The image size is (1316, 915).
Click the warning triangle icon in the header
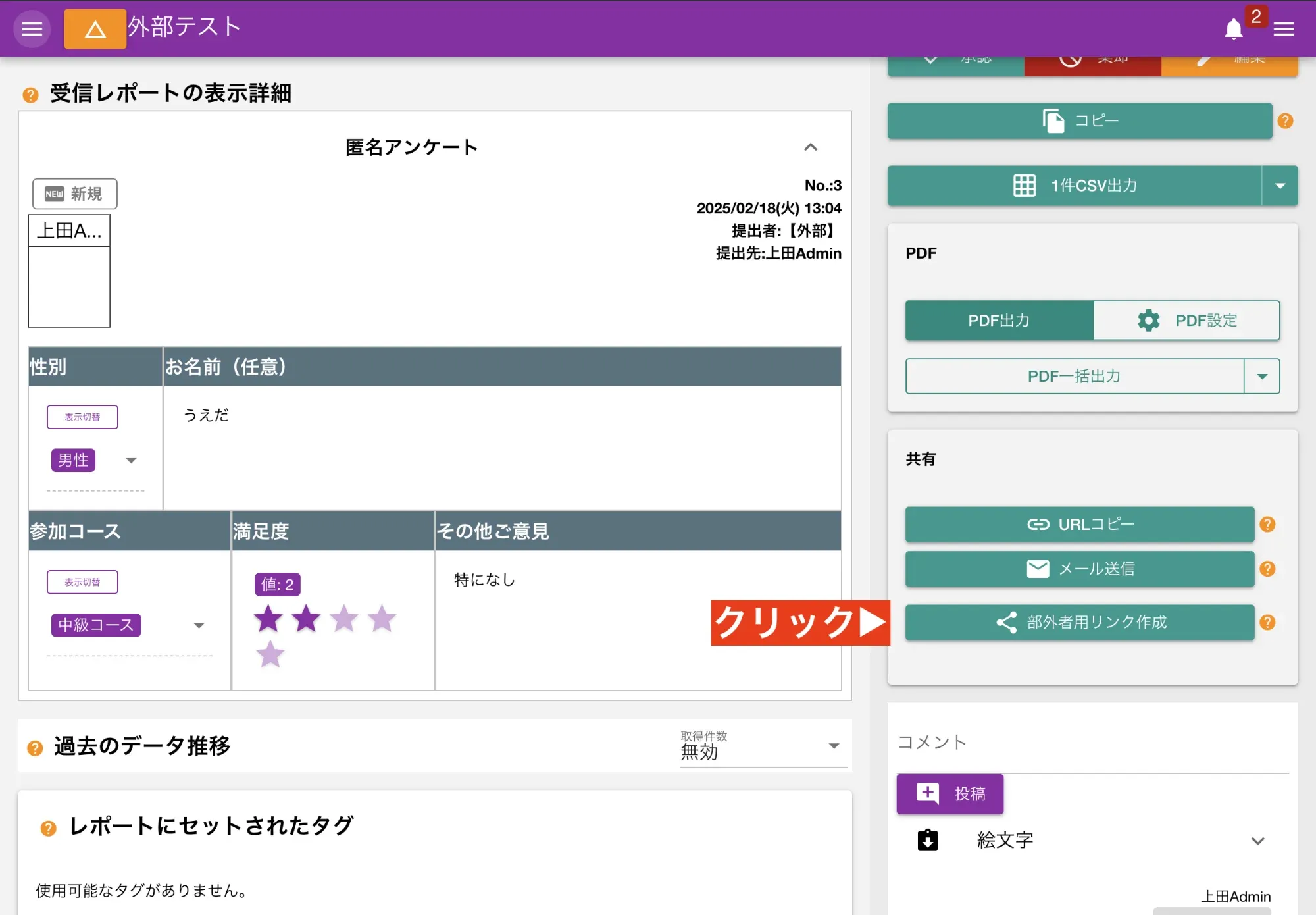[95, 28]
